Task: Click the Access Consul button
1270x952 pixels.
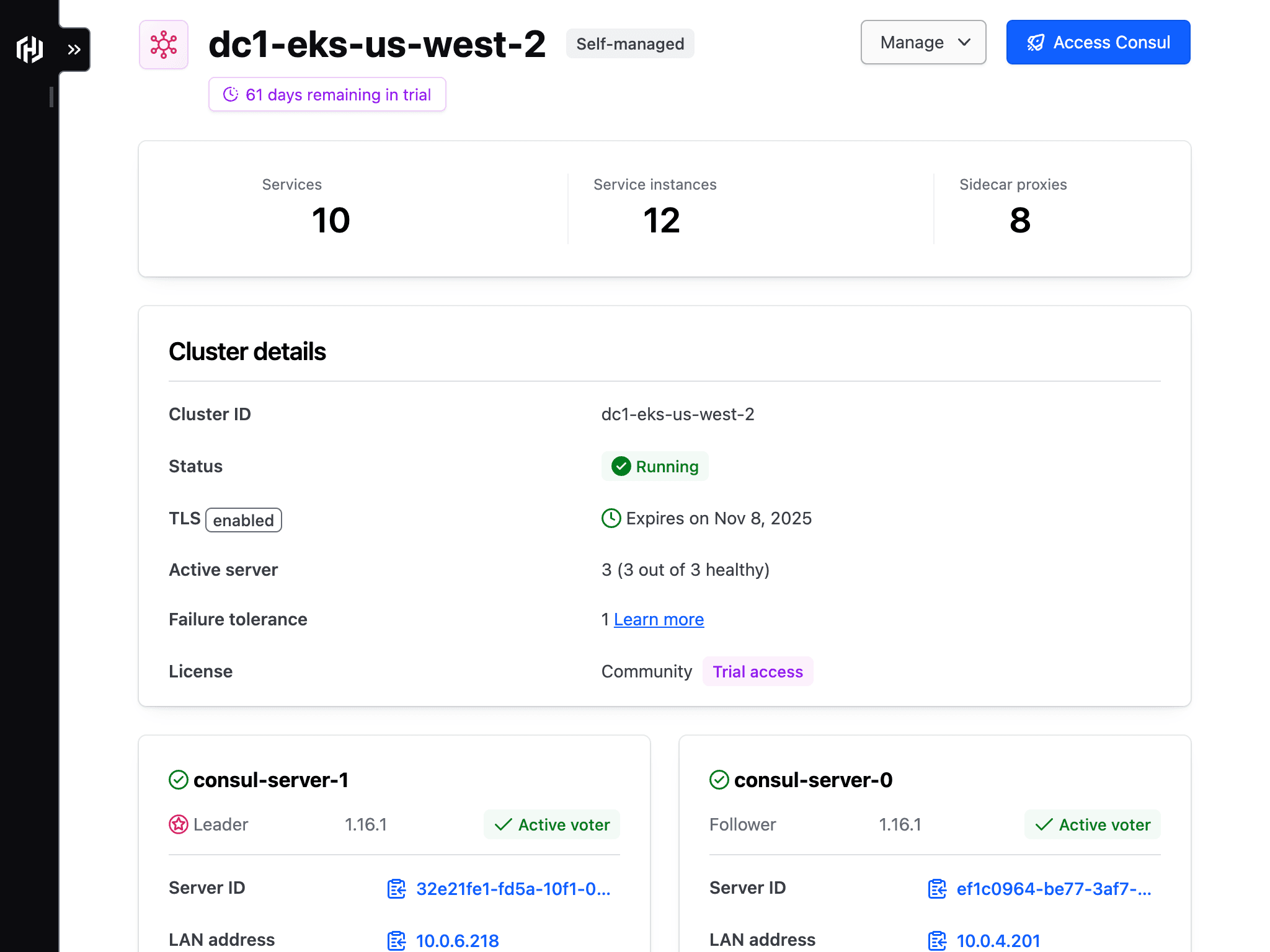Action: (1098, 42)
